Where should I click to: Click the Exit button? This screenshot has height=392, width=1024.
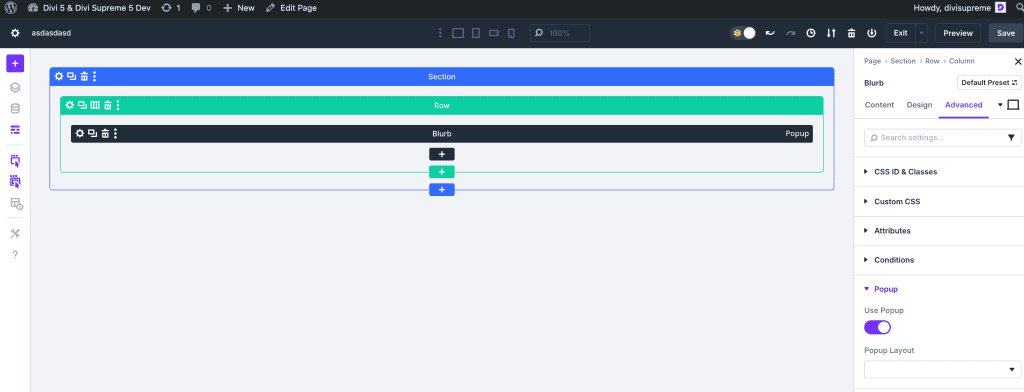901,33
